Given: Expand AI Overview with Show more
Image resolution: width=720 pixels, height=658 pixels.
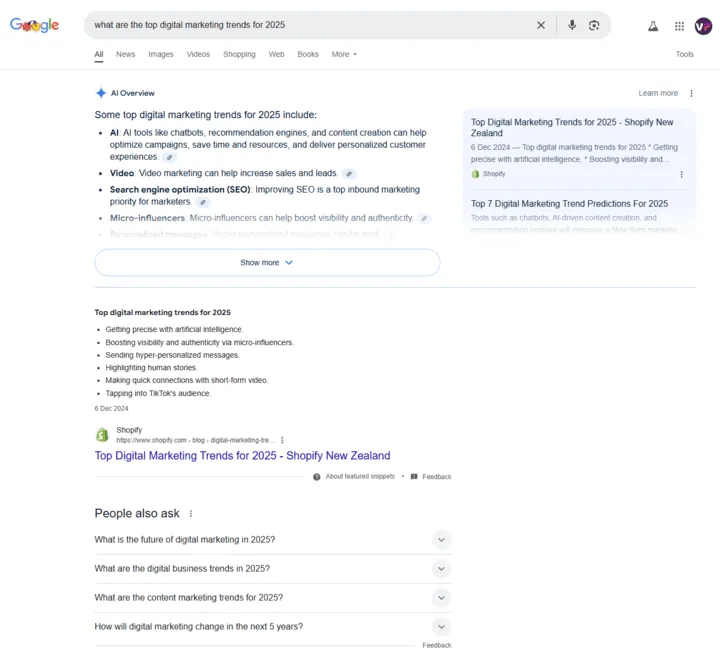Looking at the screenshot, I should [x=267, y=263].
